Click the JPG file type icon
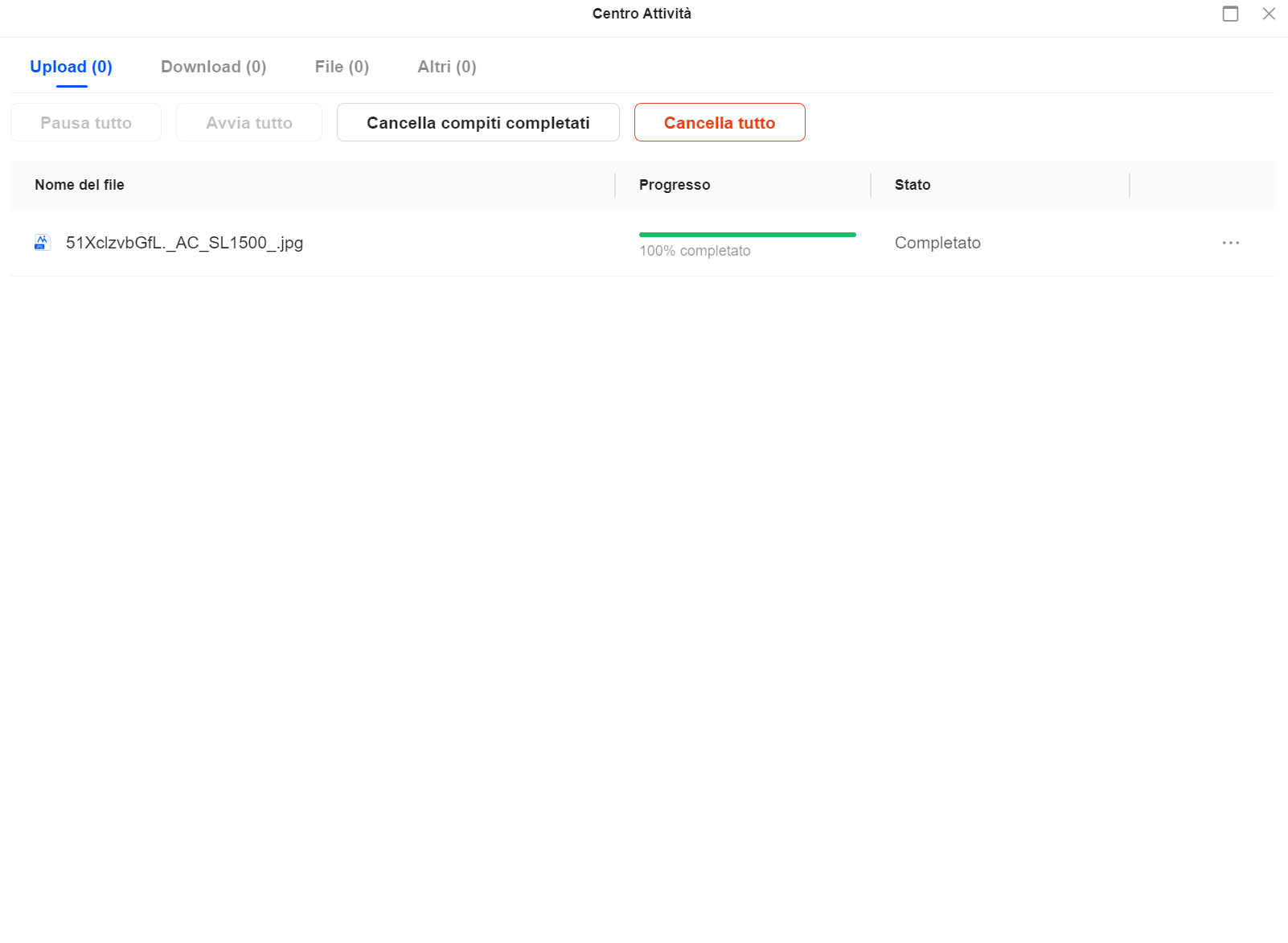The image size is (1288, 943). click(x=42, y=243)
